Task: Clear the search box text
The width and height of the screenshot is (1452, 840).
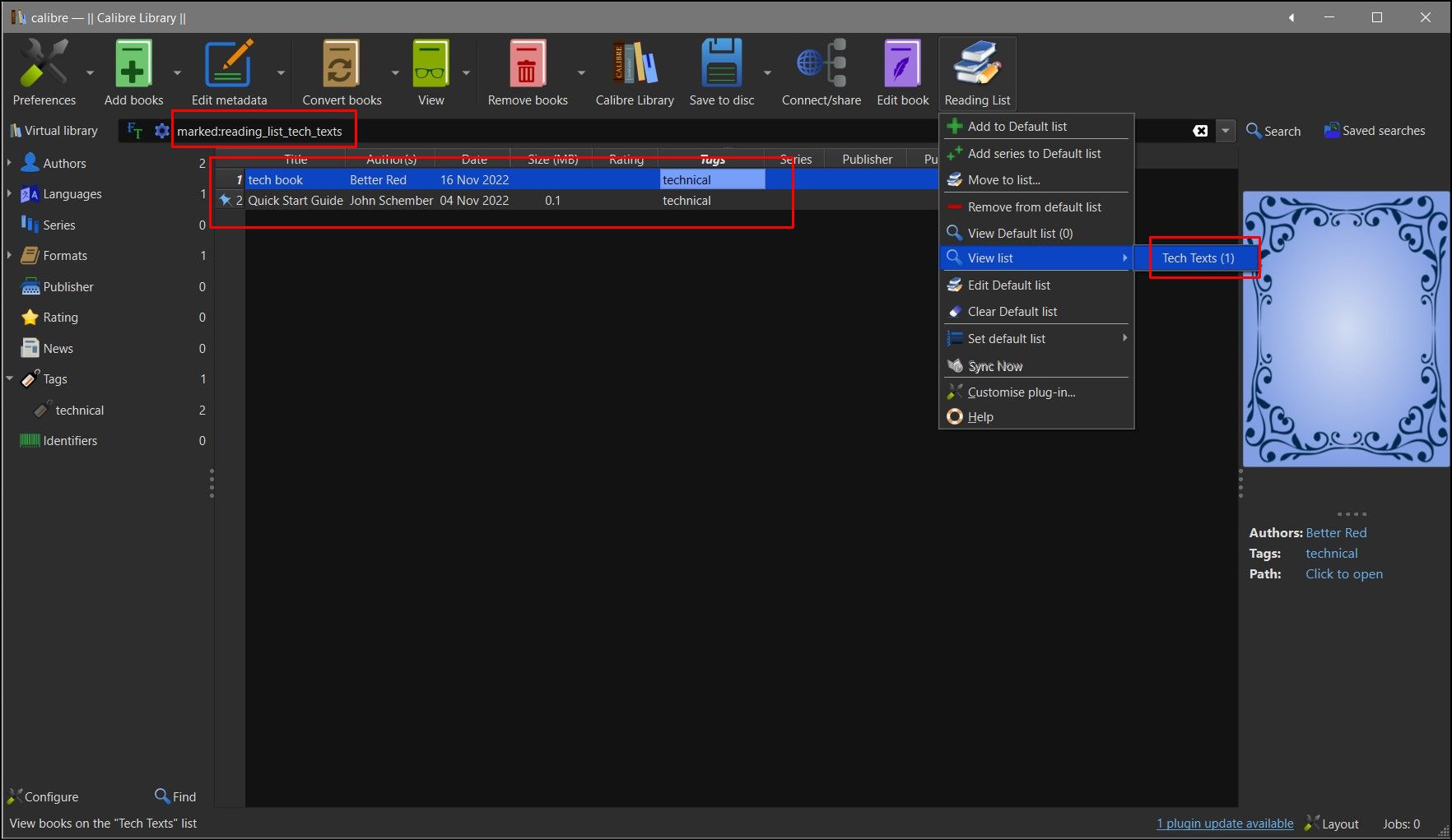Action: 1200,131
